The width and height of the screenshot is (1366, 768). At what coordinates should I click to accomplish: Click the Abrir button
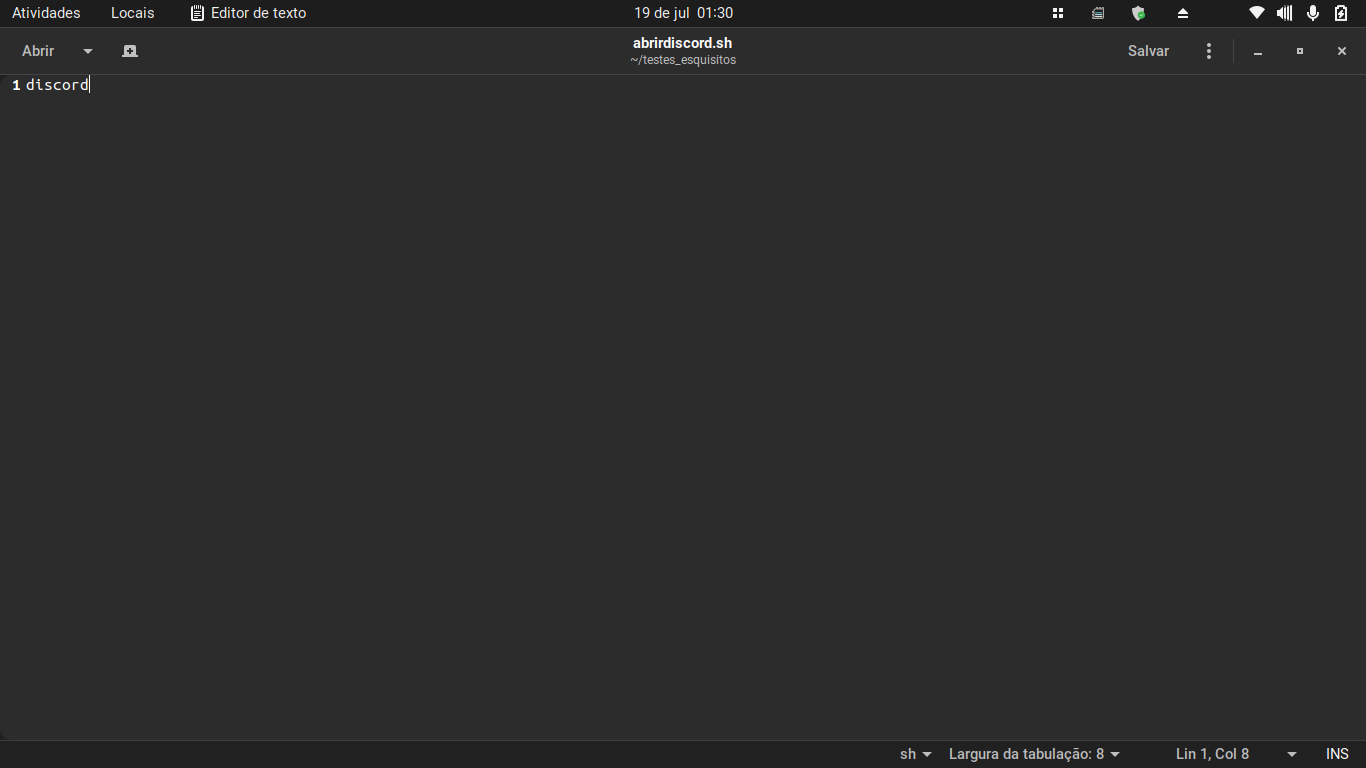[x=38, y=51]
